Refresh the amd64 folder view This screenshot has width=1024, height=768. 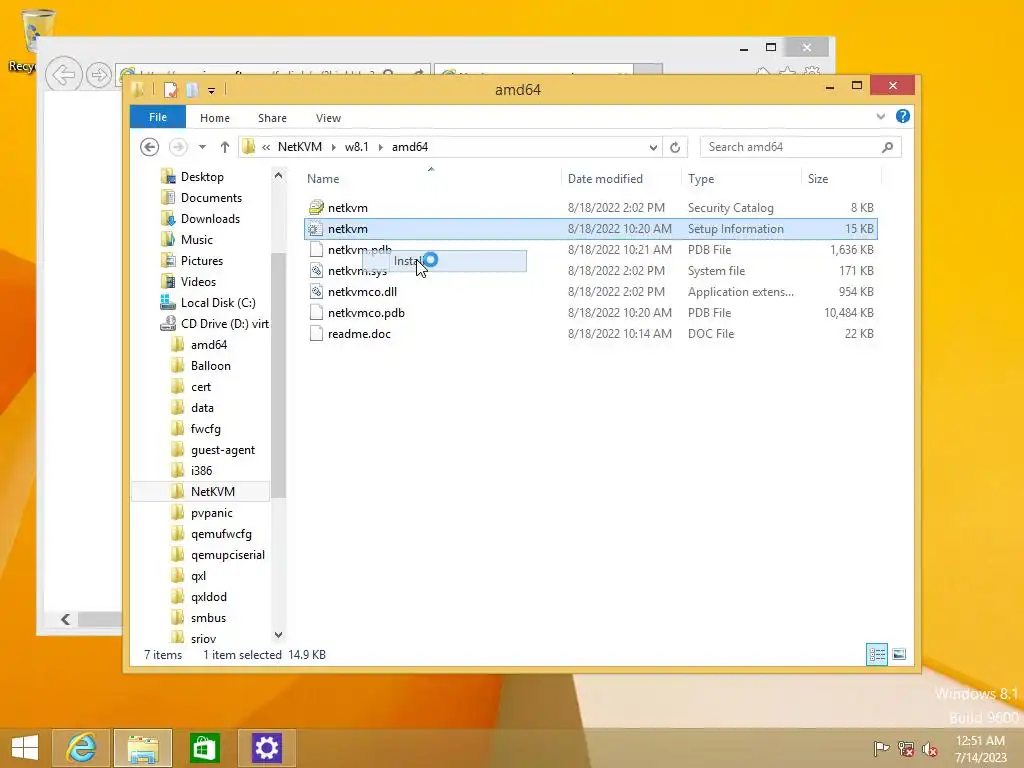point(675,147)
